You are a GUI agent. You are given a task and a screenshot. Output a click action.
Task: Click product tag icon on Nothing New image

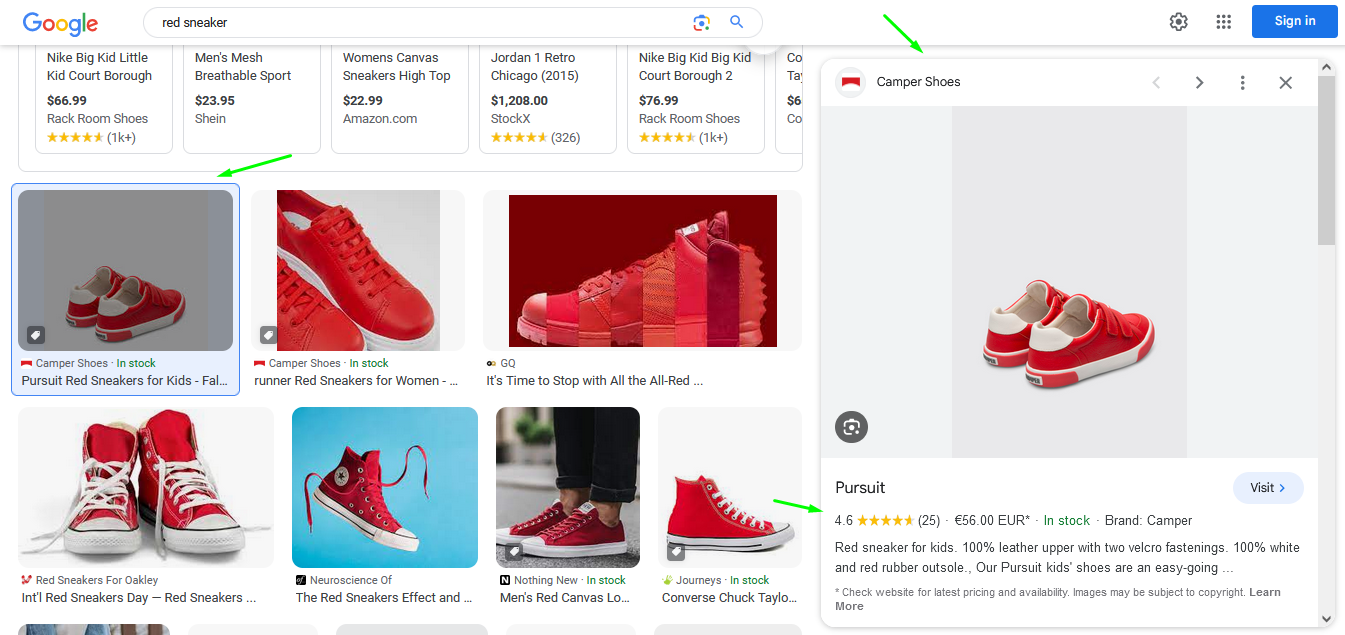(513, 551)
